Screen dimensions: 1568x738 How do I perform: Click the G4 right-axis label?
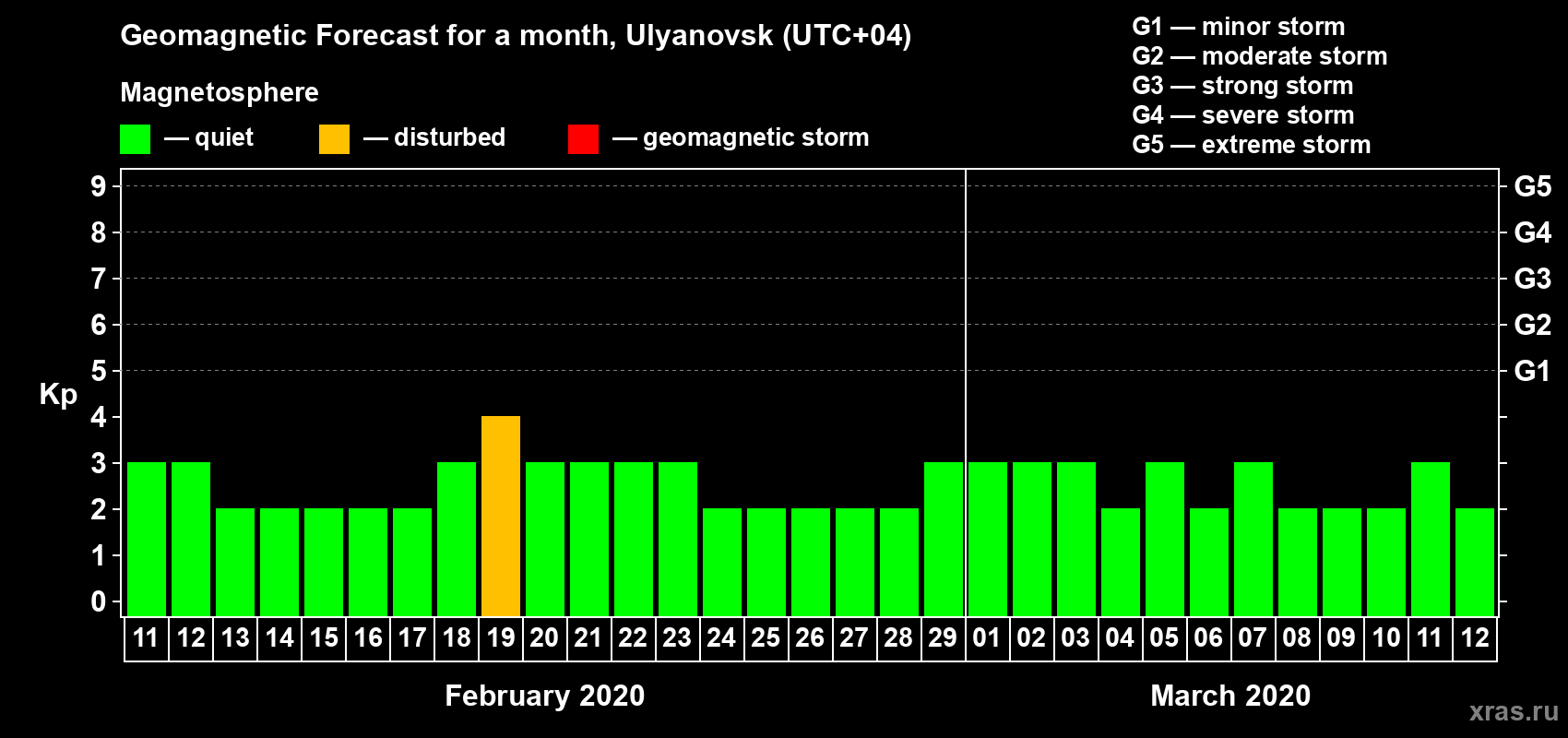(x=1533, y=232)
